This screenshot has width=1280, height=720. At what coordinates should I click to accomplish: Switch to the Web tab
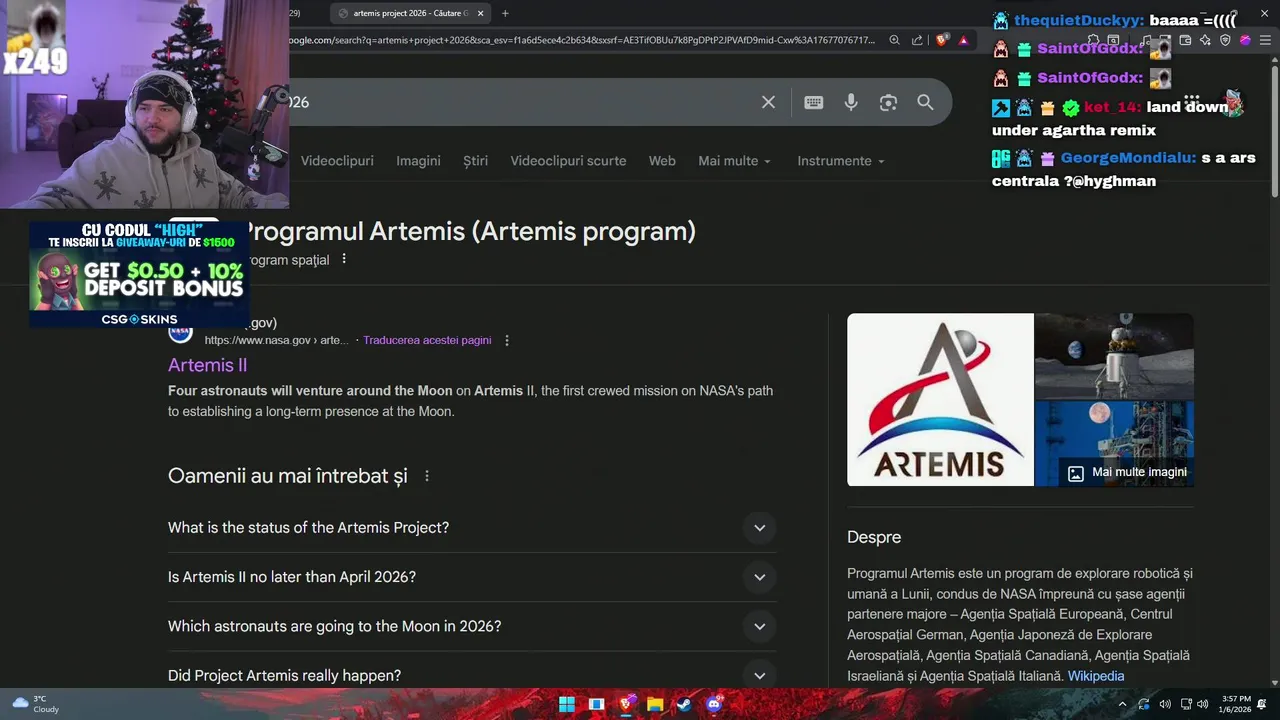(x=662, y=161)
